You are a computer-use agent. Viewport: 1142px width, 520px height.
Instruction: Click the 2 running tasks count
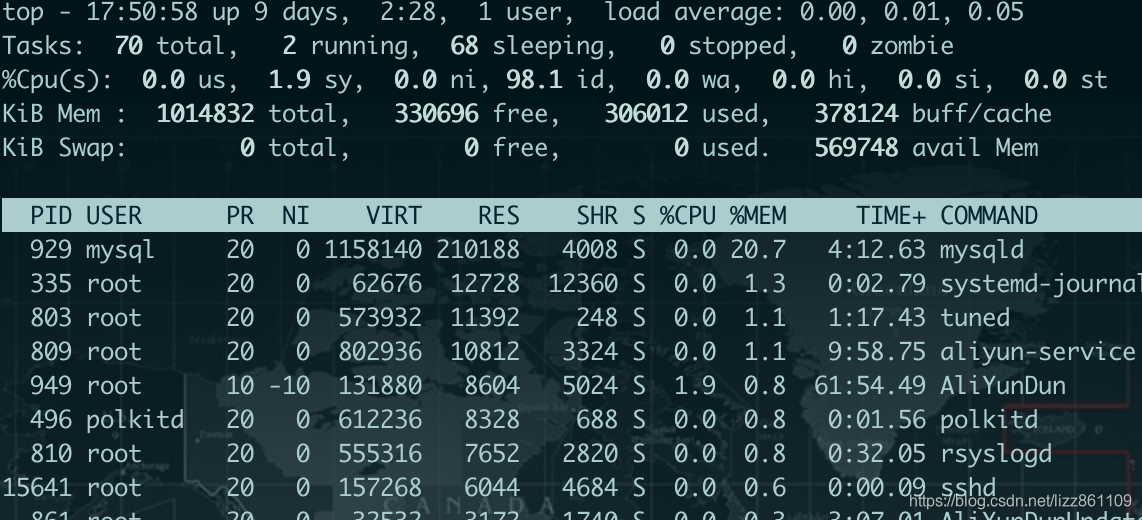pyautogui.click(x=289, y=46)
